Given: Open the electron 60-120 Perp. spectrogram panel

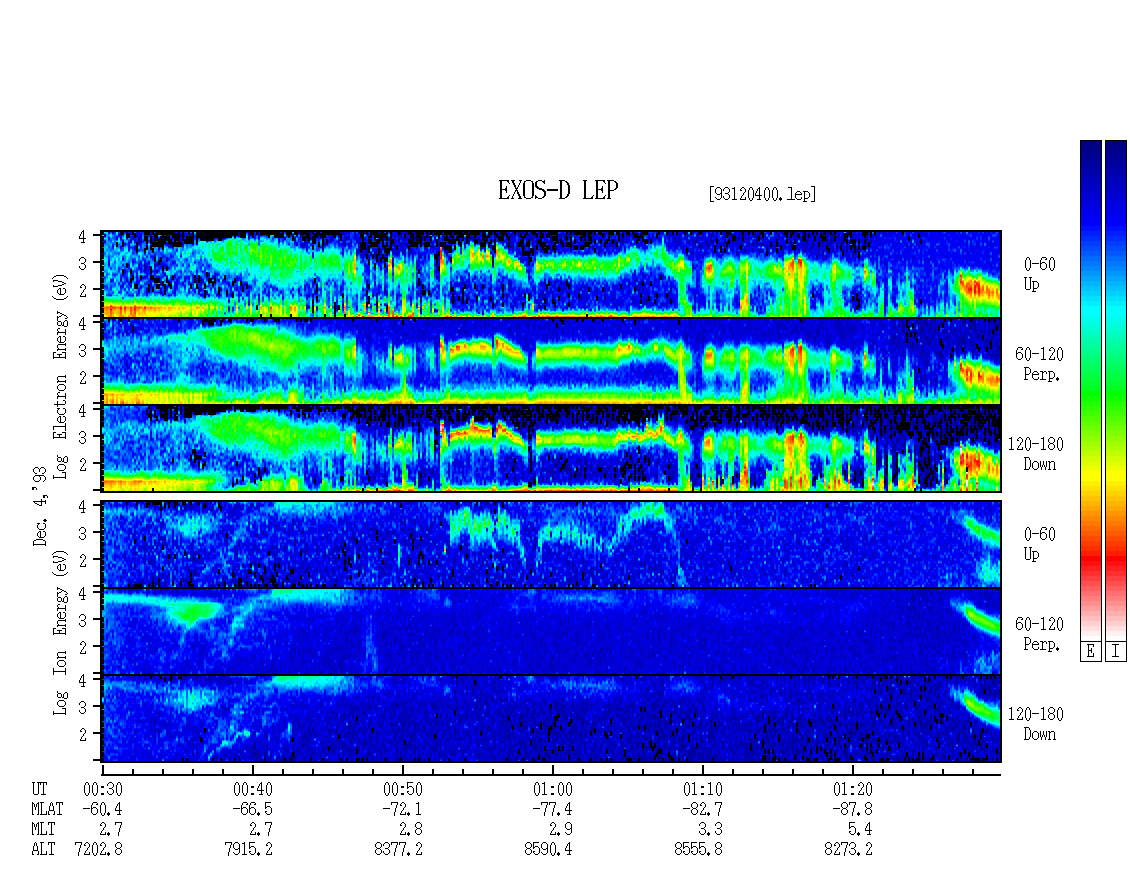Looking at the screenshot, I should click(x=551, y=360).
